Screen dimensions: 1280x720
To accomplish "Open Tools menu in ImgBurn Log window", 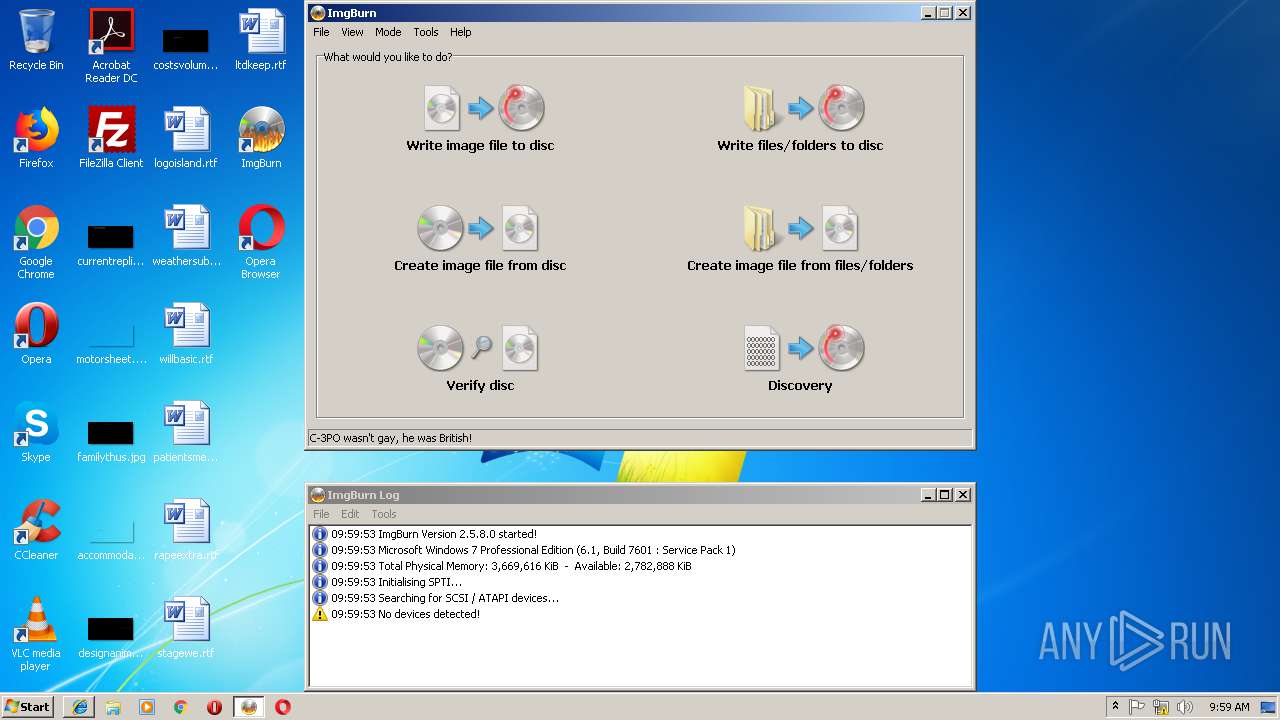I will [x=384, y=514].
